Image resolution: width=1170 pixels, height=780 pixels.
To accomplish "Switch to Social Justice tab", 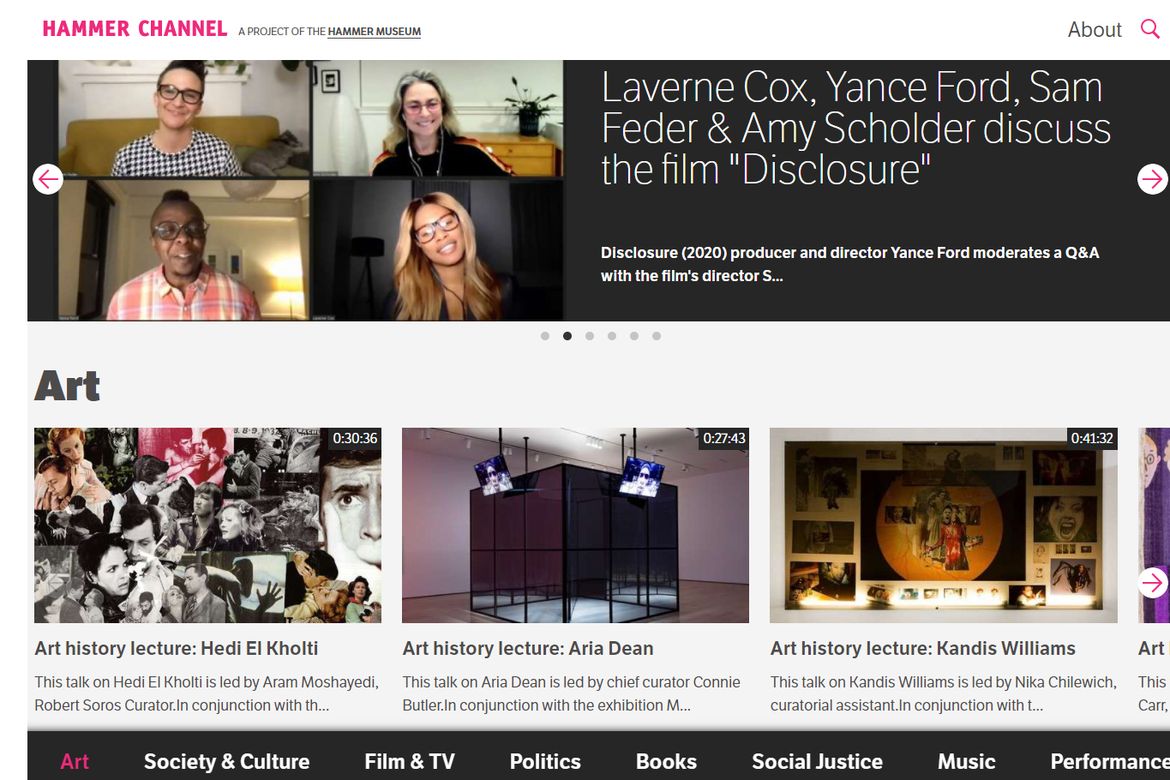I will 817,761.
